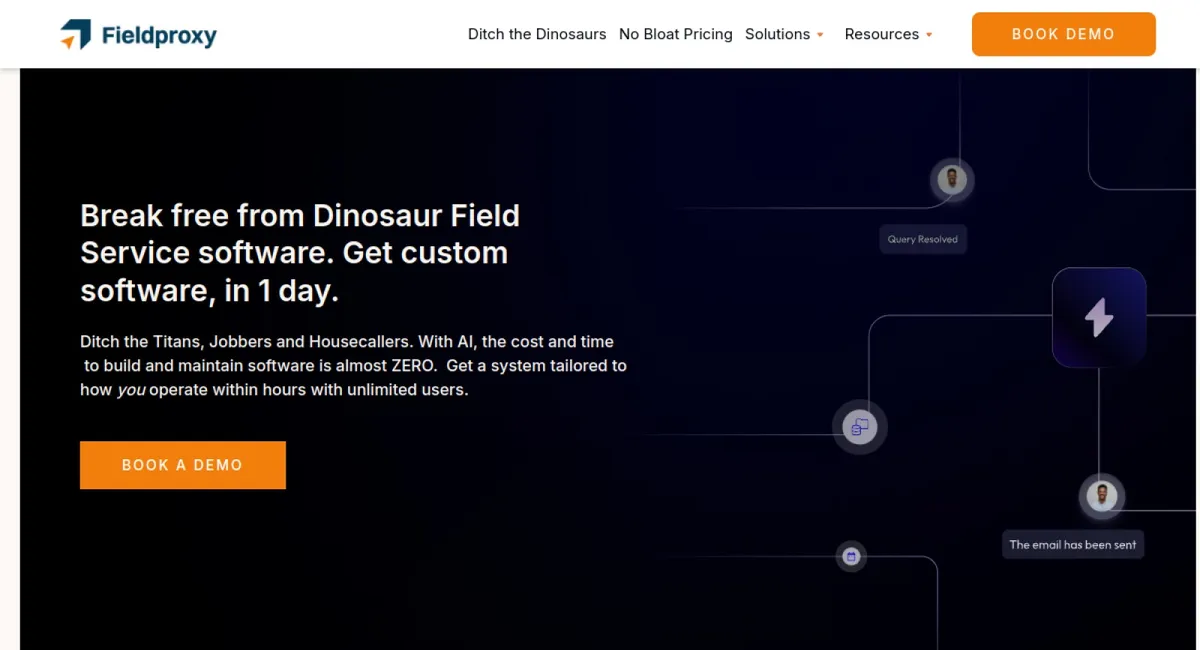This screenshot has width=1200, height=650.
Task: Click avatar above email sent message
Action: pyautogui.click(x=1102, y=495)
